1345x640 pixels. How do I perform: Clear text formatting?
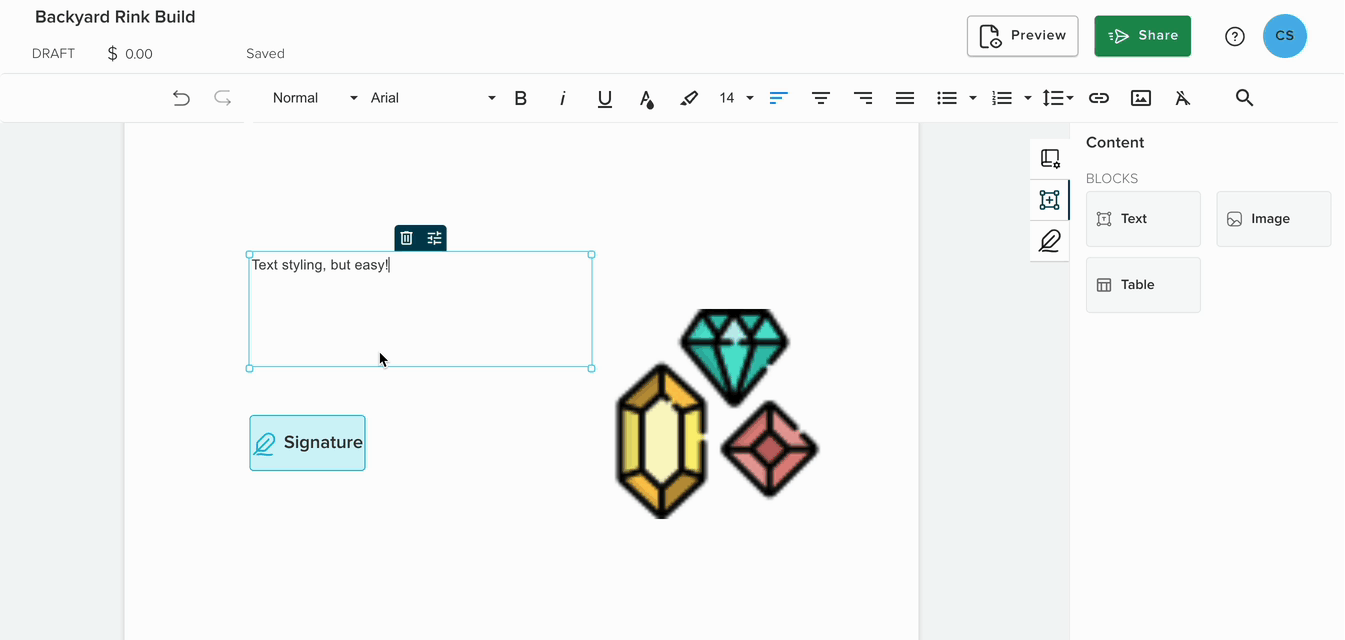click(x=1183, y=98)
